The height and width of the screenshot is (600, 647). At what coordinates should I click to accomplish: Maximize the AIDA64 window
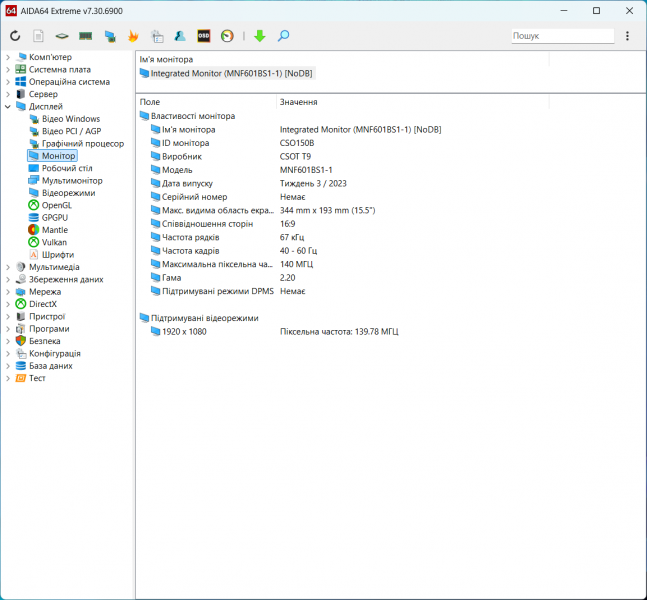click(x=596, y=11)
